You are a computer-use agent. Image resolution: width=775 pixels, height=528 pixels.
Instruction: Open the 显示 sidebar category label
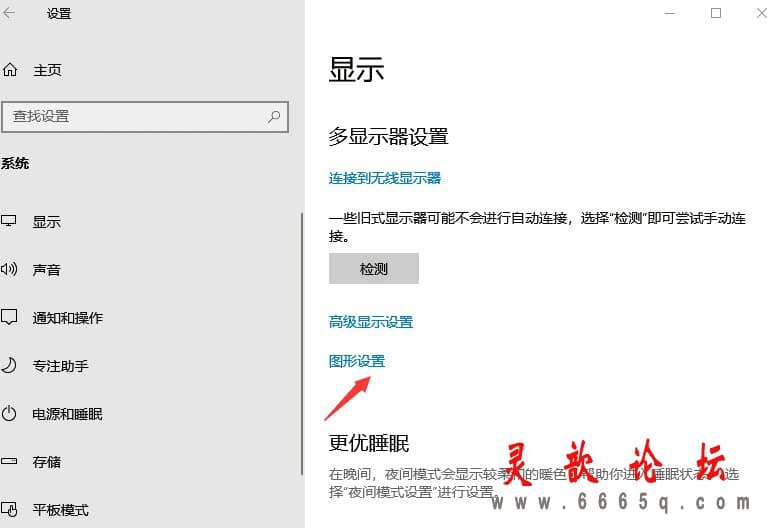(x=47, y=222)
